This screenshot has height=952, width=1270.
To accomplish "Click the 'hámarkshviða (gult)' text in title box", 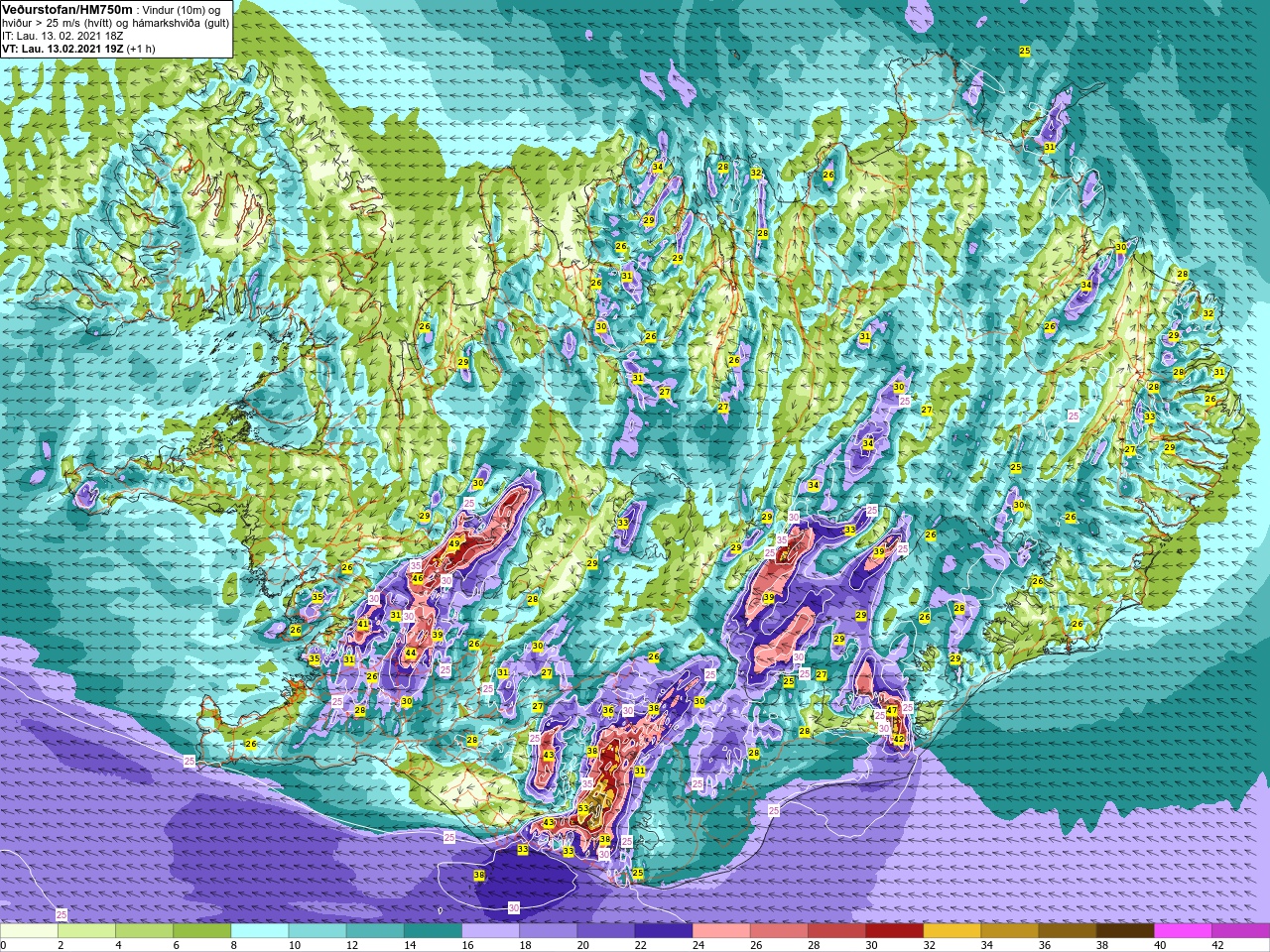I will click(x=182, y=23).
